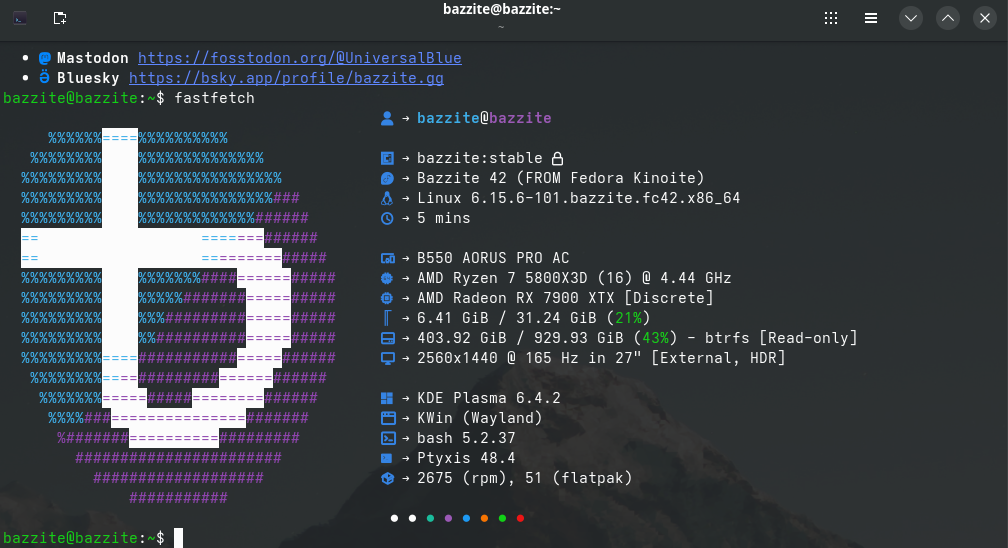
Task: Click the green '43%' disk usage value
Action: [656, 338]
